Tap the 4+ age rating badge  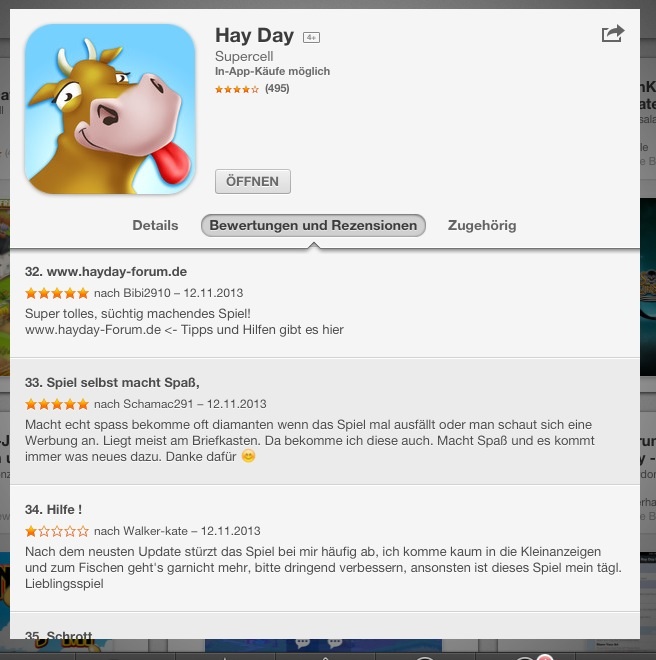(312, 37)
